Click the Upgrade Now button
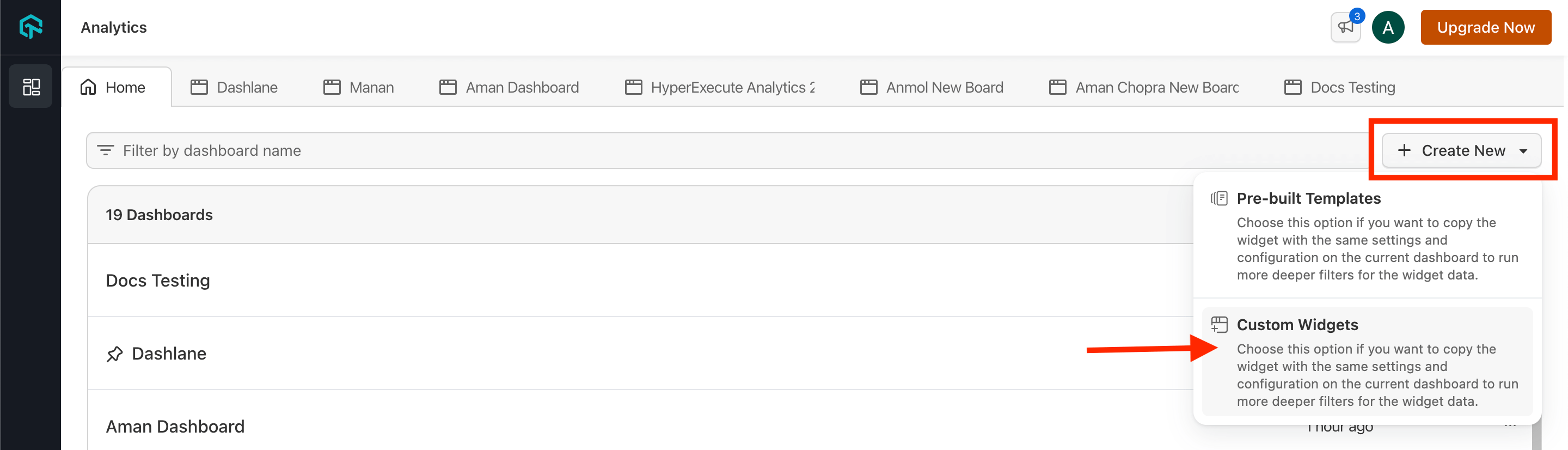 1485,27
